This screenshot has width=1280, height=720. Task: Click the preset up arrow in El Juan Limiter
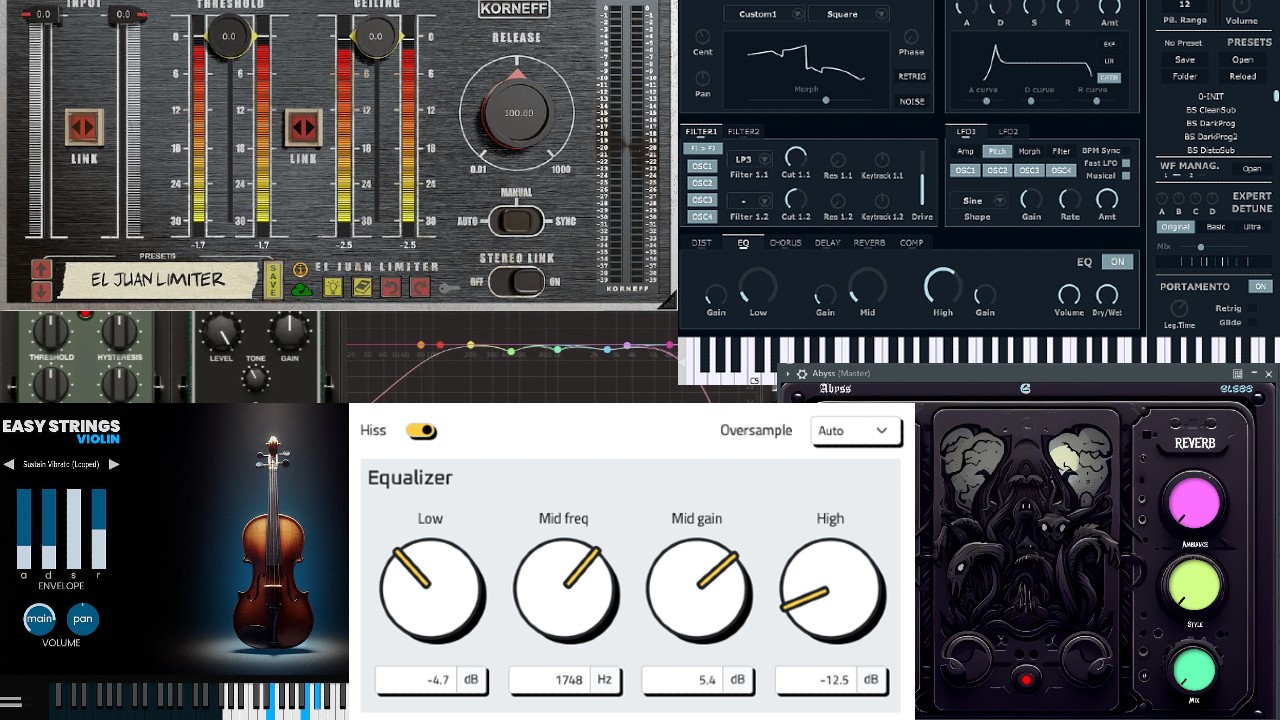41,269
